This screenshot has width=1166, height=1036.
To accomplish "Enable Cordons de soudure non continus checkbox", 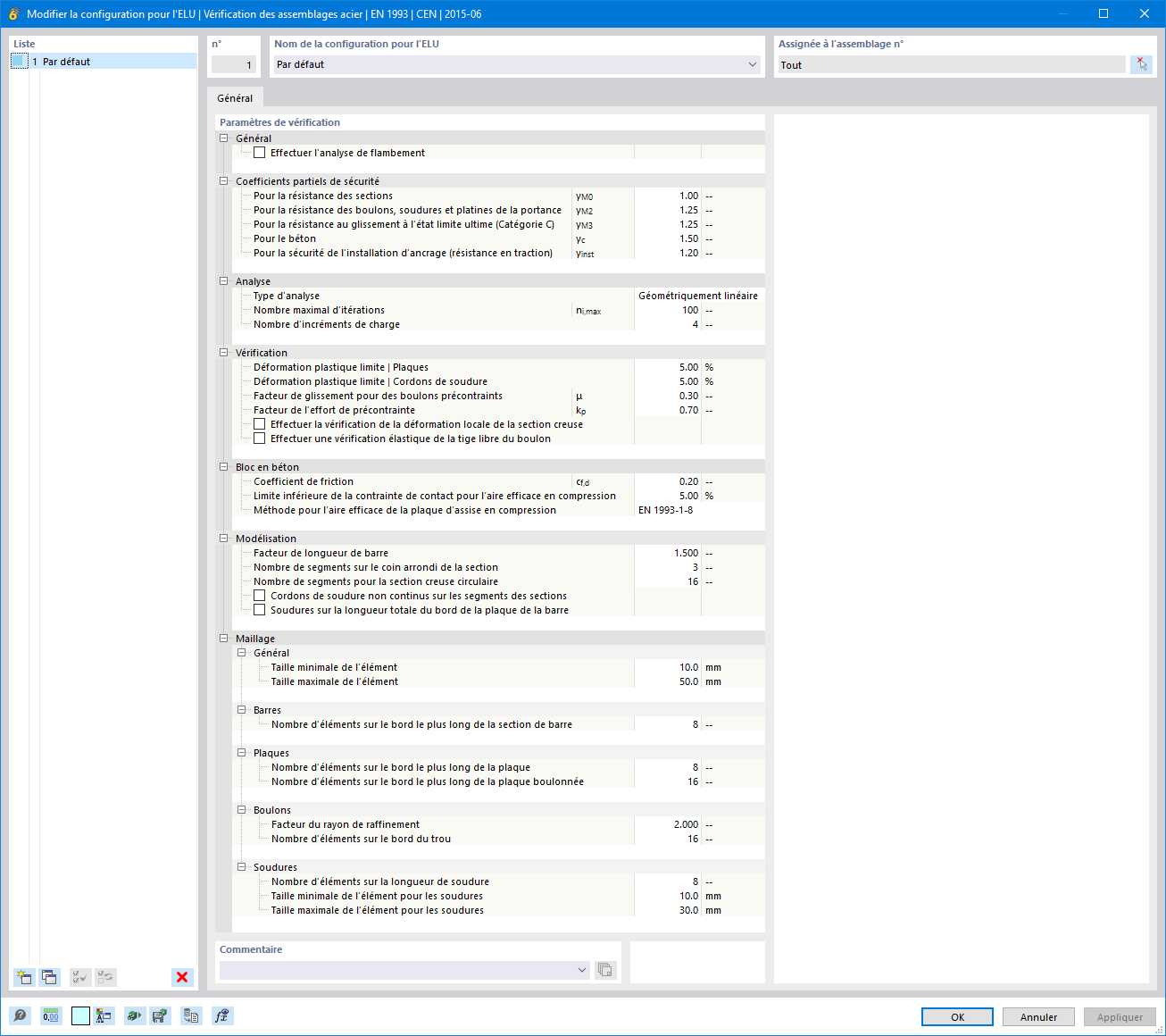I will pyautogui.click(x=259, y=596).
